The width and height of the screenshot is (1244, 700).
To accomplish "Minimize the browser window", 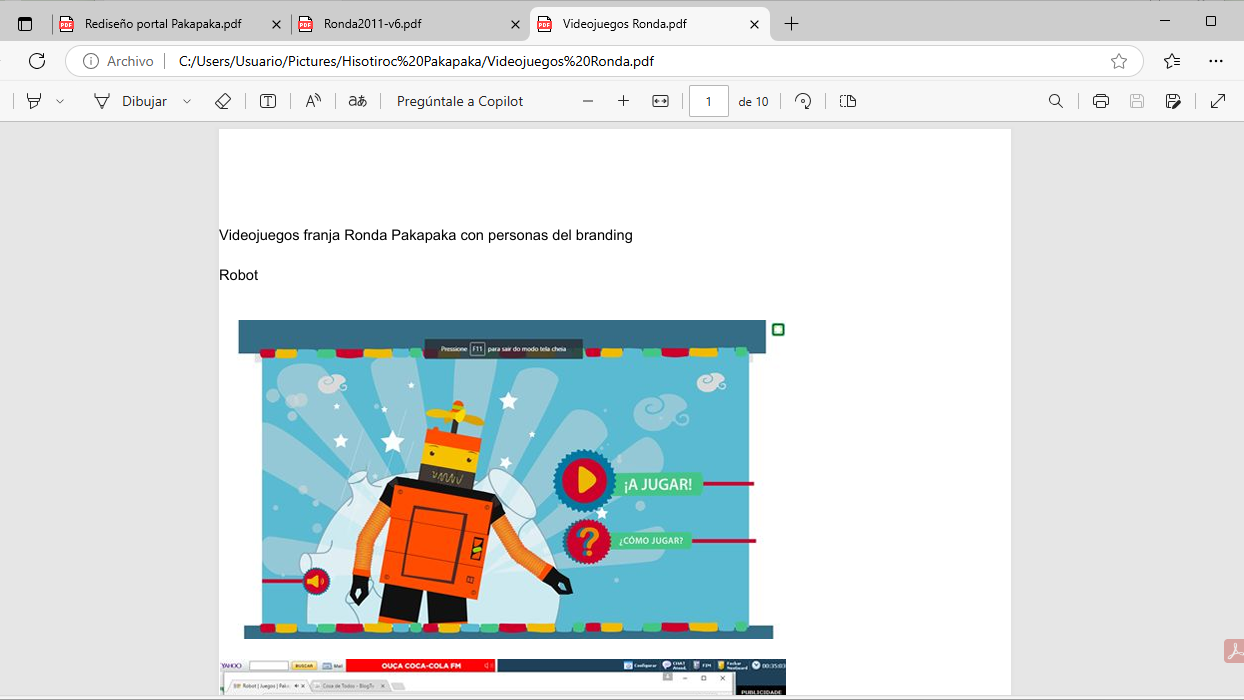I will coord(1165,21).
